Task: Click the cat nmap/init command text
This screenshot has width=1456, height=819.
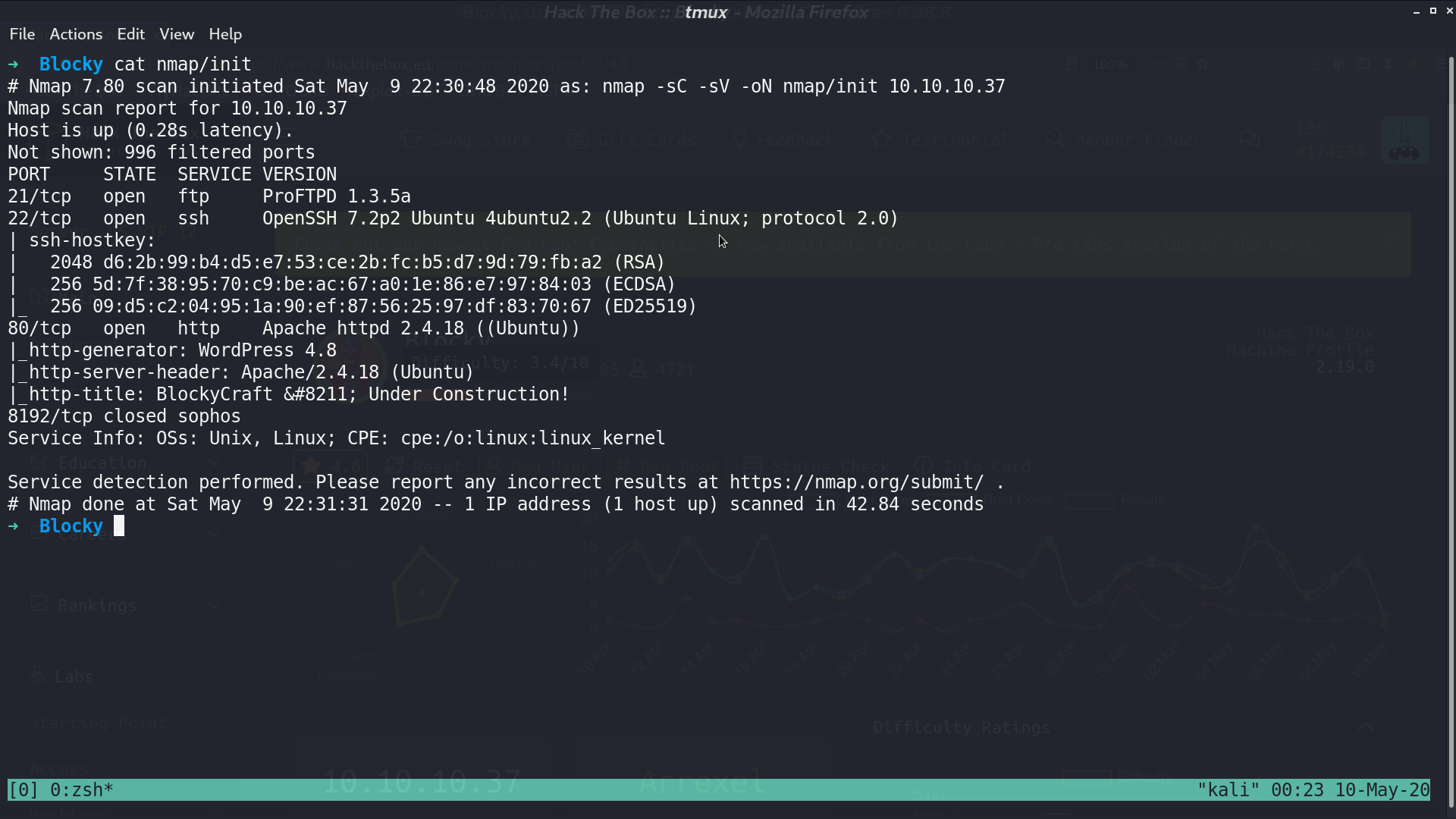Action: click(x=183, y=64)
